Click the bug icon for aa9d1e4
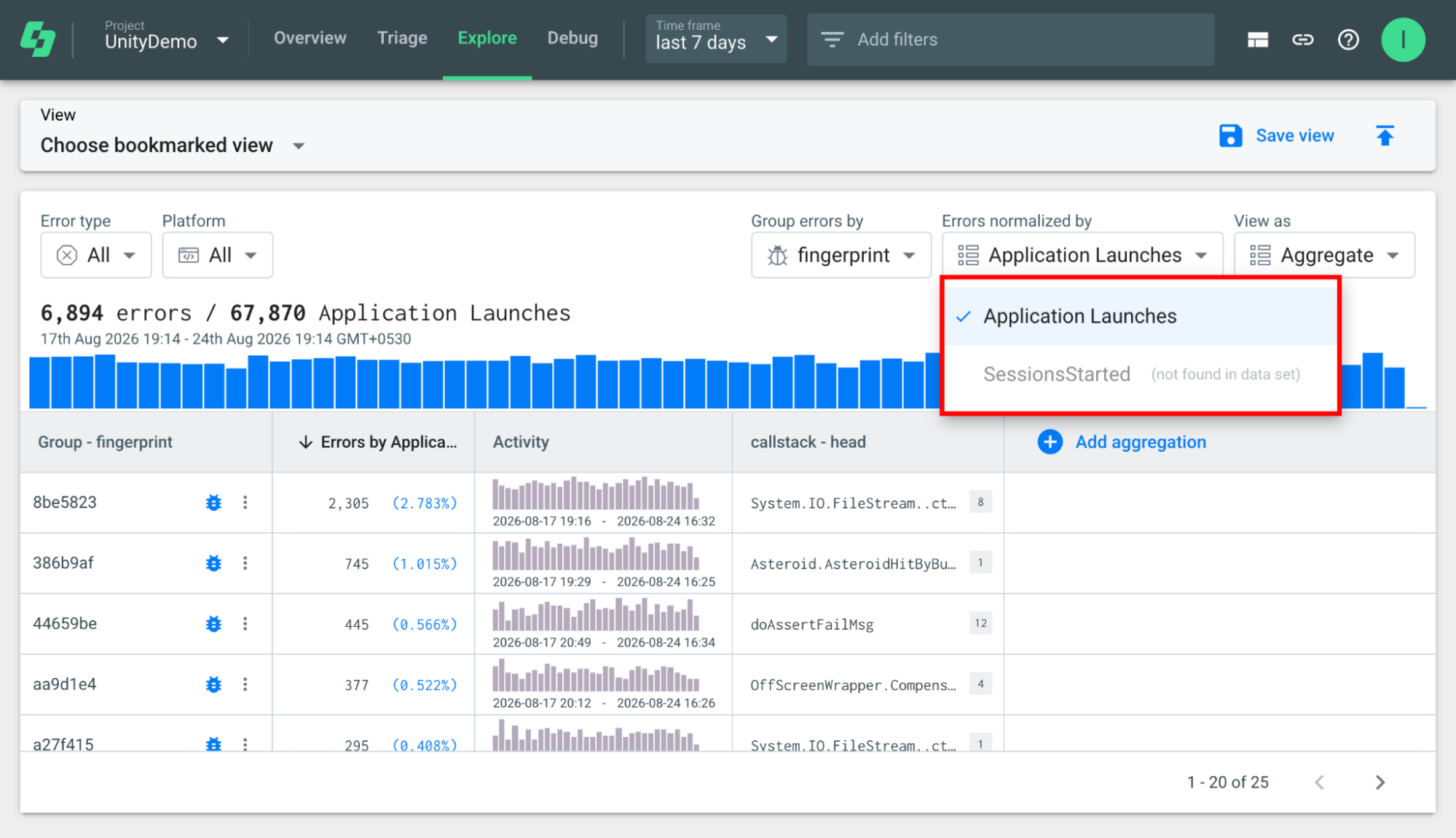The width and height of the screenshot is (1456, 838). tap(213, 684)
